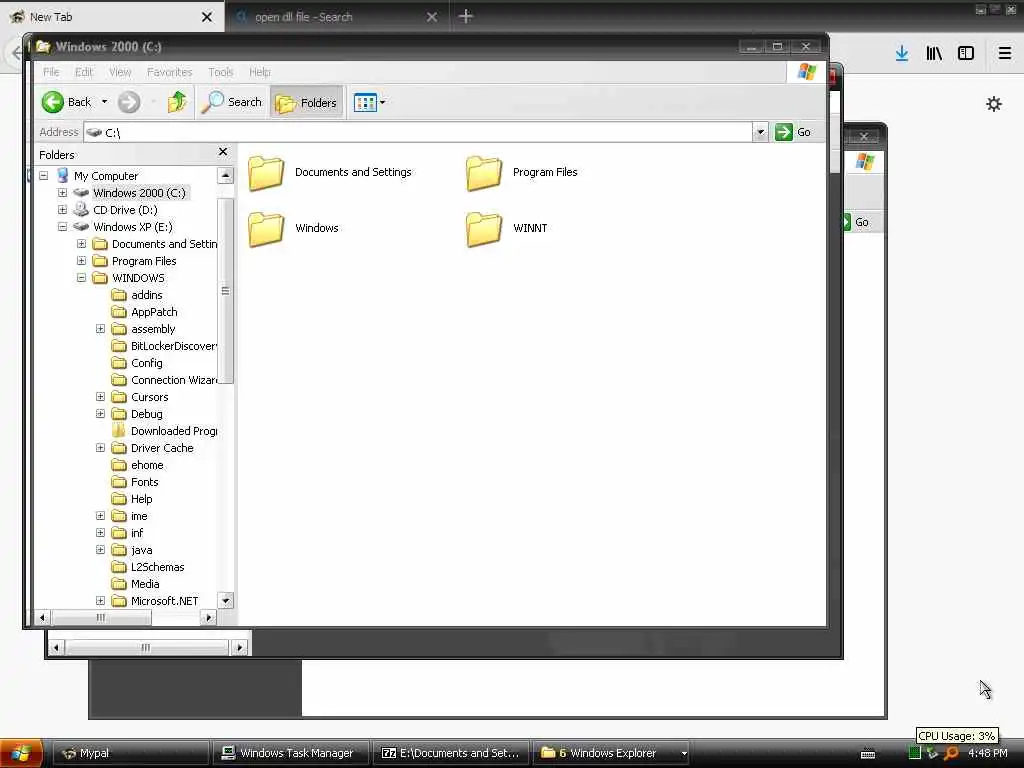Click folder tree horizontal scroll right arrow

(x=208, y=617)
